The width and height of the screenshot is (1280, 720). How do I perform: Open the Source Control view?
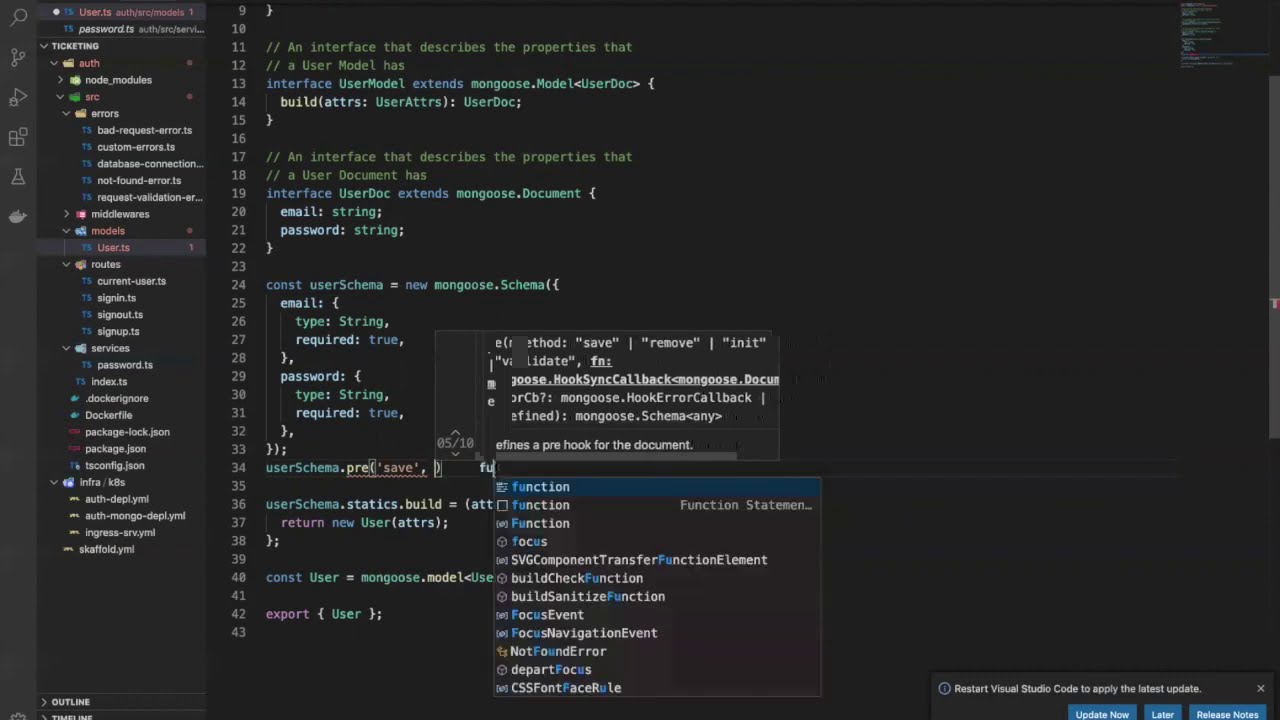[18, 57]
